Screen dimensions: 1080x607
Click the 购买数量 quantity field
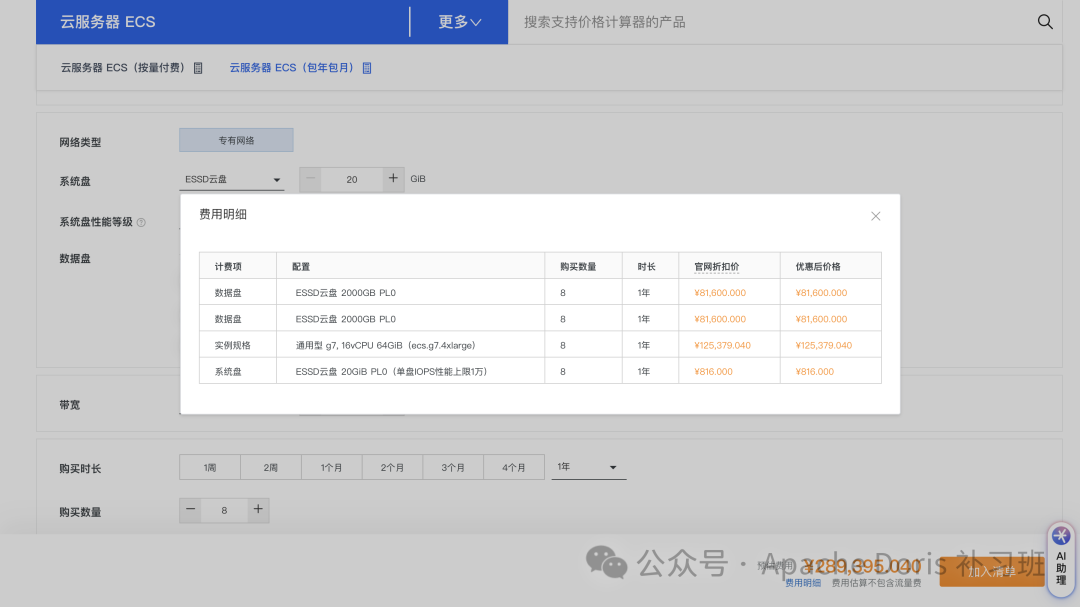pos(225,511)
